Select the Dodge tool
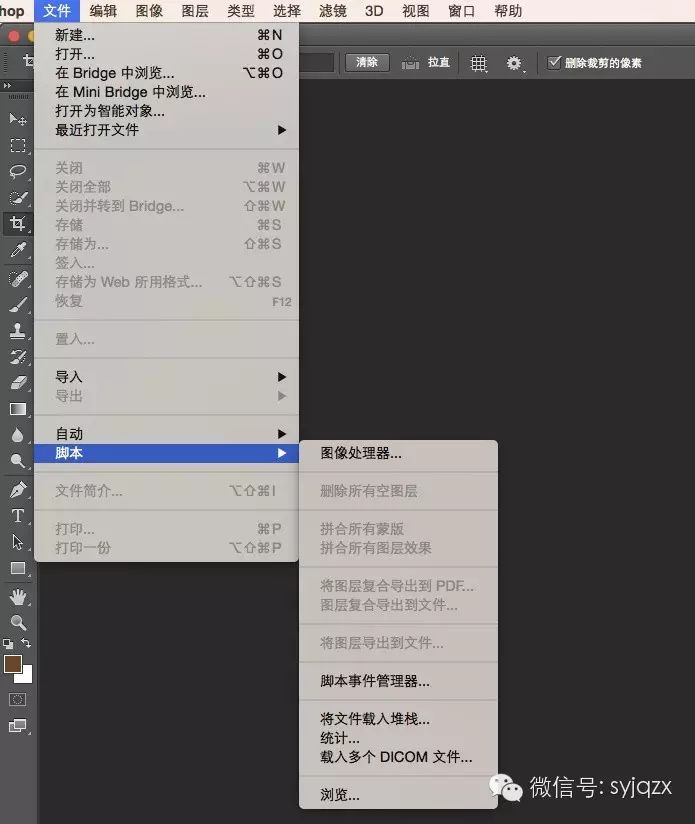The image size is (695, 824). (x=18, y=461)
